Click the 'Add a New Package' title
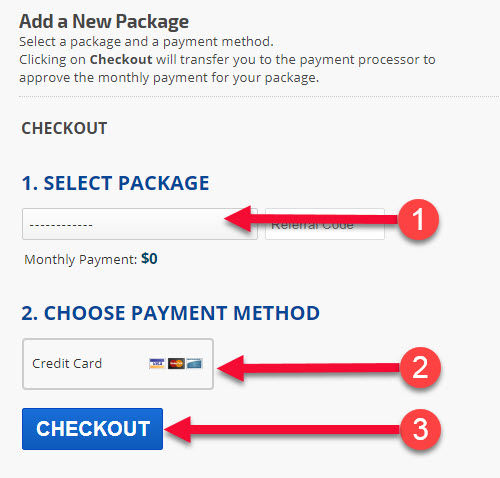 104,22
